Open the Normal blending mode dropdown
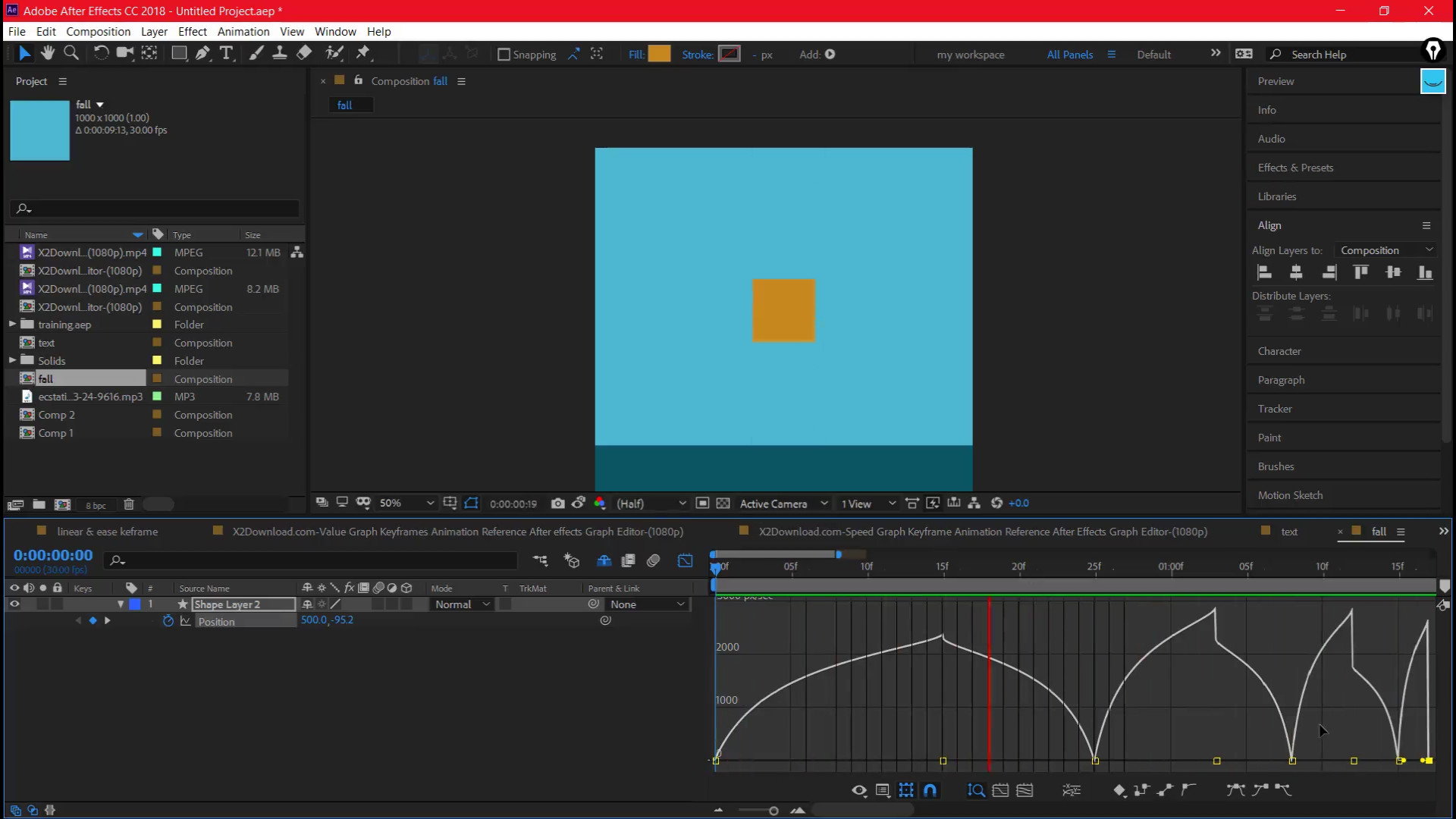Image resolution: width=1456 pixels, height=819 pixels. click(462, 604)
